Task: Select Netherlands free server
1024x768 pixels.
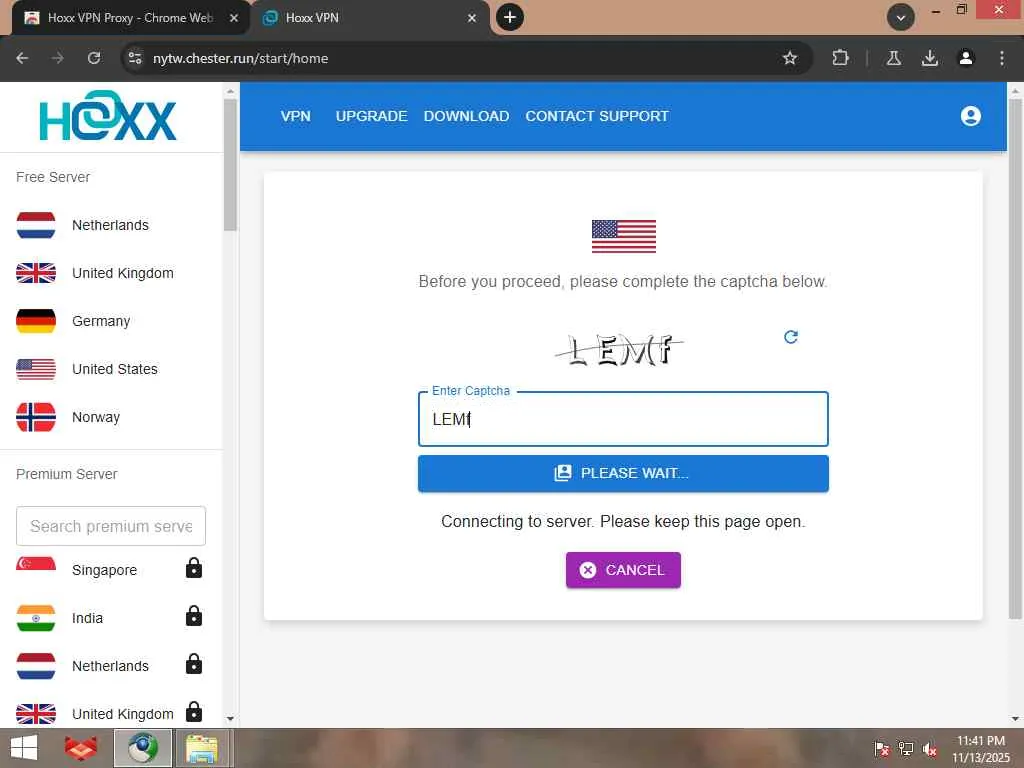Action: [111, 225]
